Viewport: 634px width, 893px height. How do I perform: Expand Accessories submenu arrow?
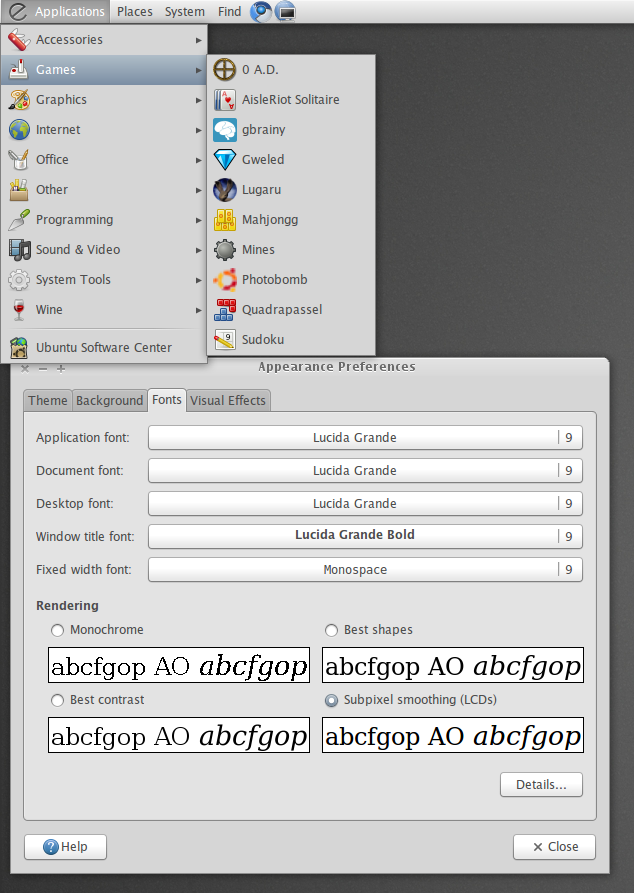click(x=198, y=40)
